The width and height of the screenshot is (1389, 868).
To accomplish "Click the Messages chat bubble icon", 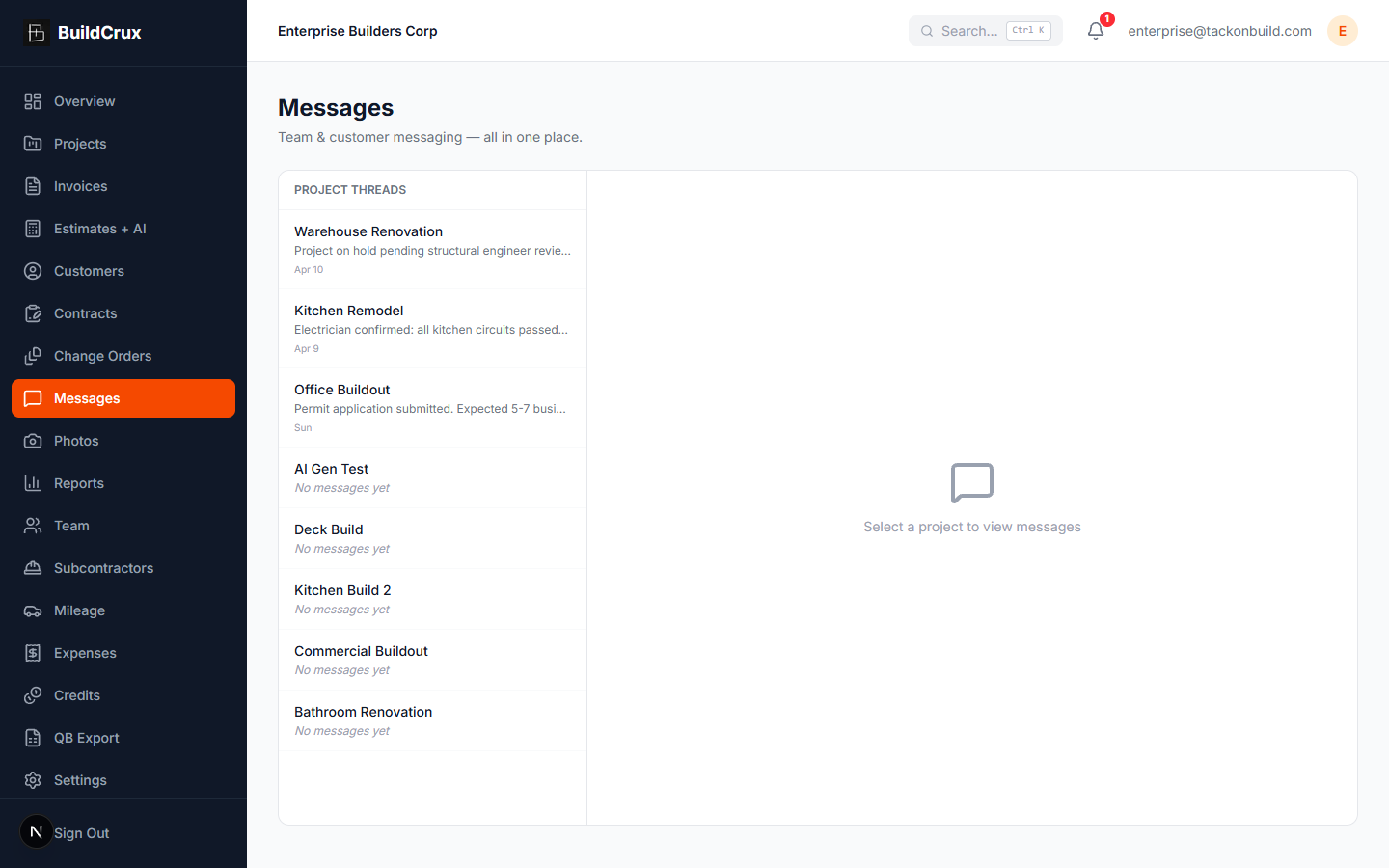I will pyautogui.click(x=33, y=398).
